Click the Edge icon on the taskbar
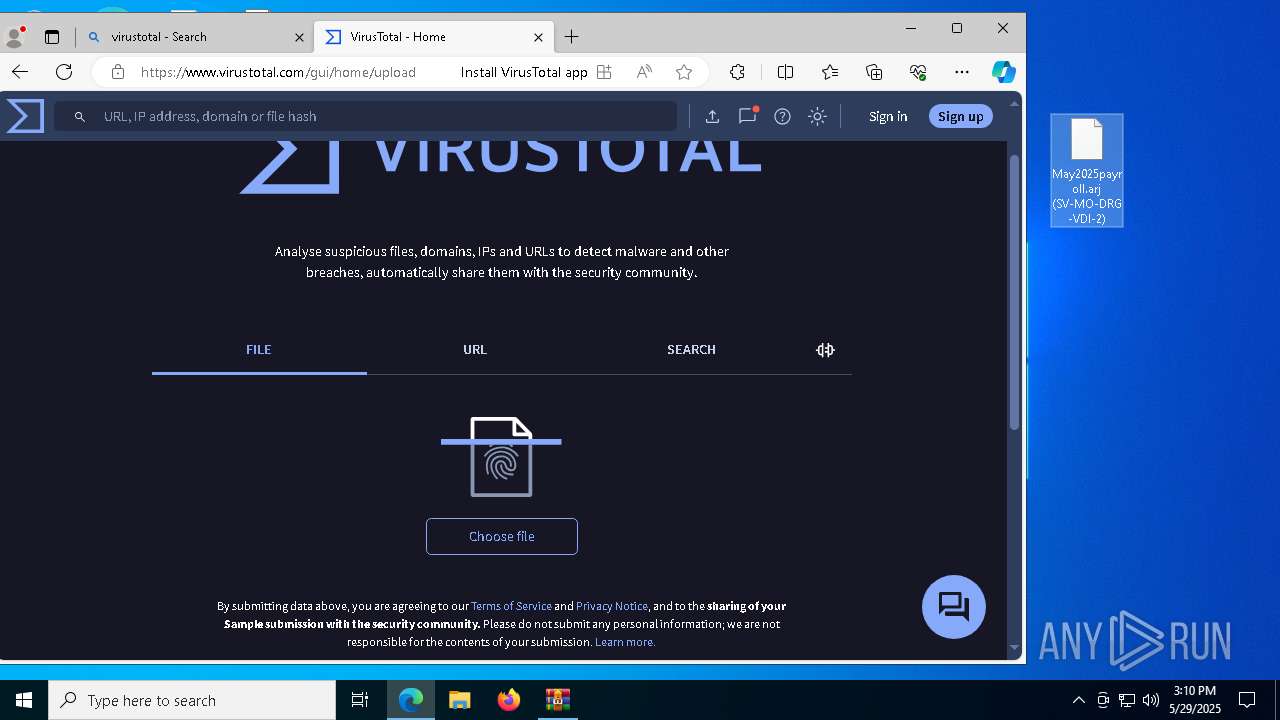1280x720 pixels. (x=411, y=700)
